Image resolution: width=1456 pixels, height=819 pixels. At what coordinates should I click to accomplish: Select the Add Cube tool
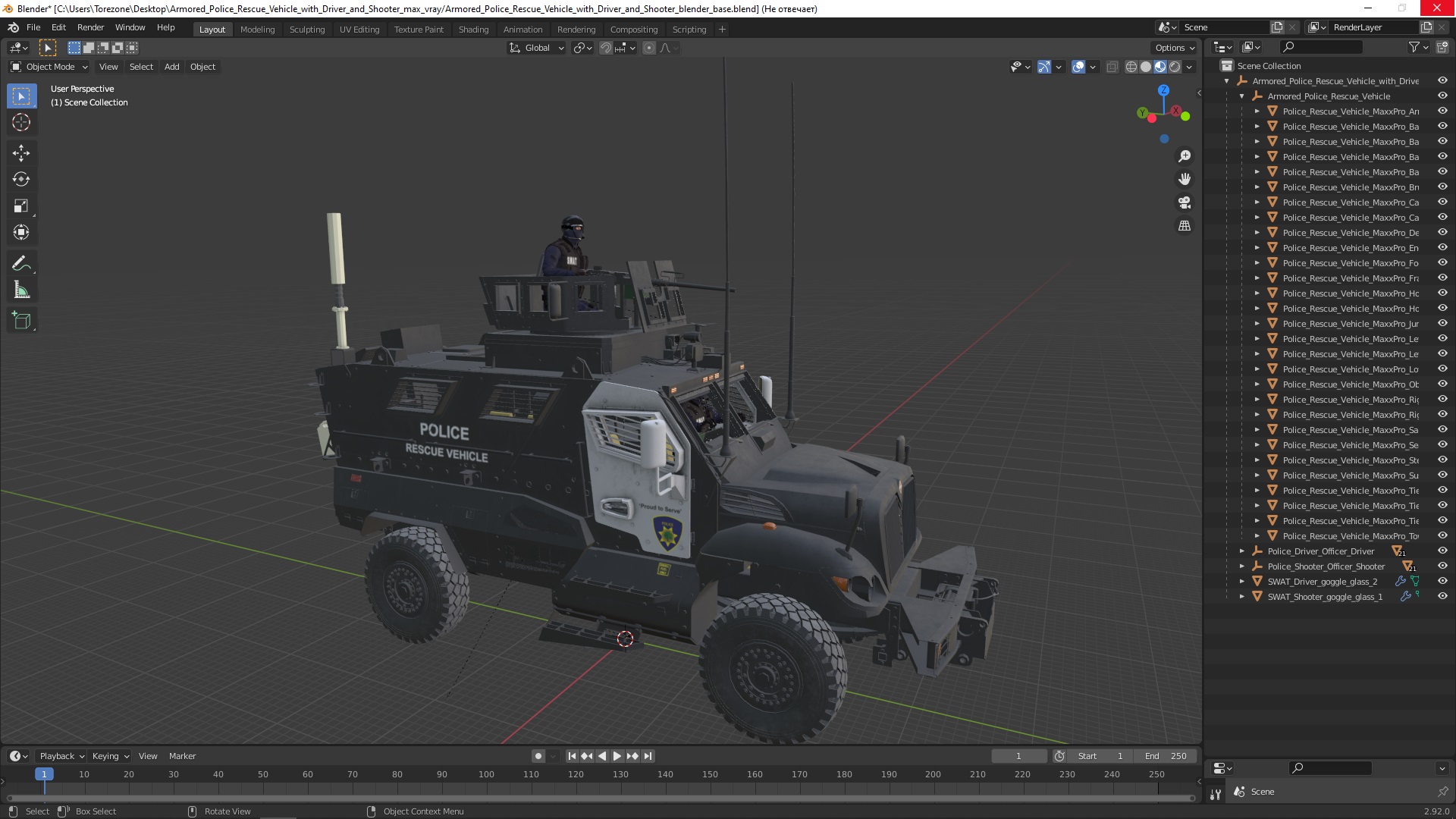coord(21,321)
